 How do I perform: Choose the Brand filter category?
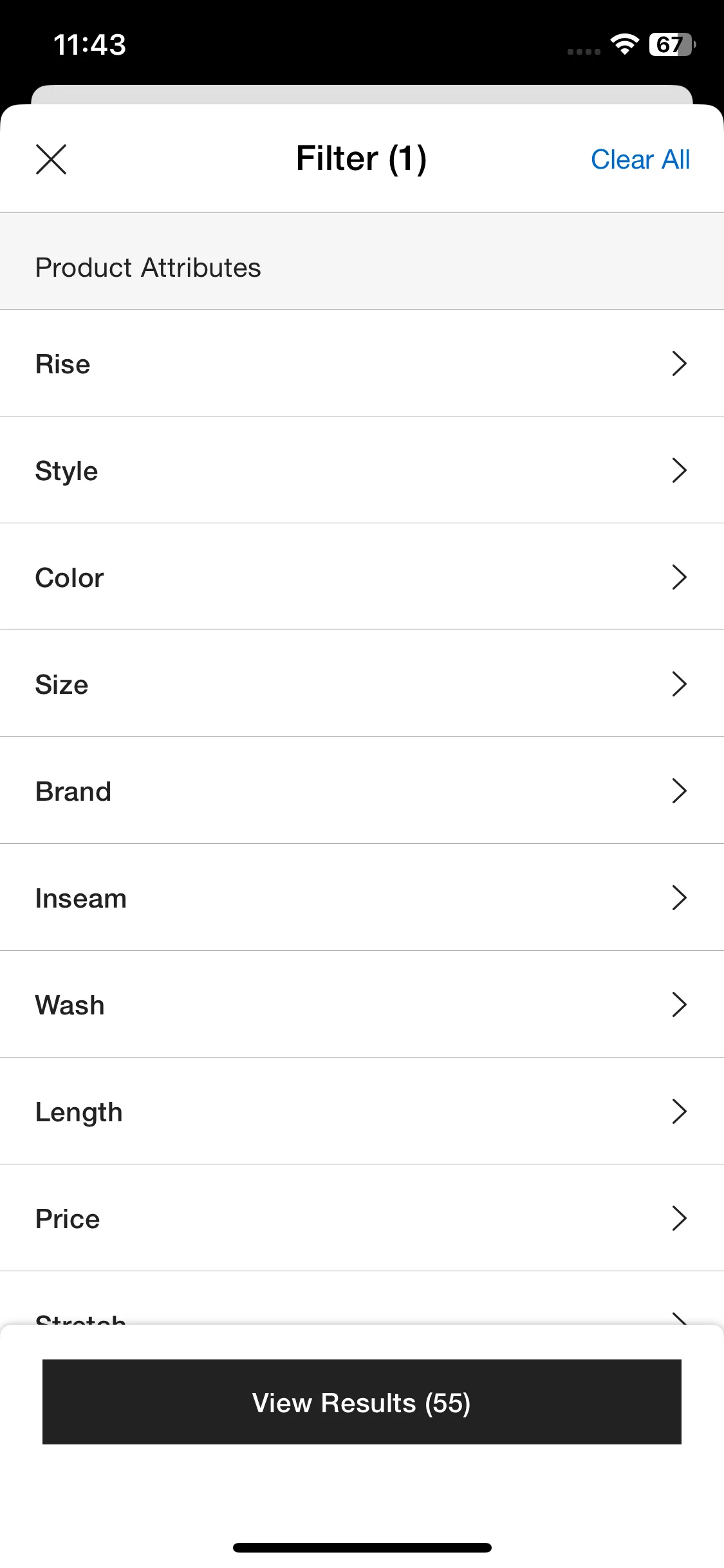(x=362, y=790)
